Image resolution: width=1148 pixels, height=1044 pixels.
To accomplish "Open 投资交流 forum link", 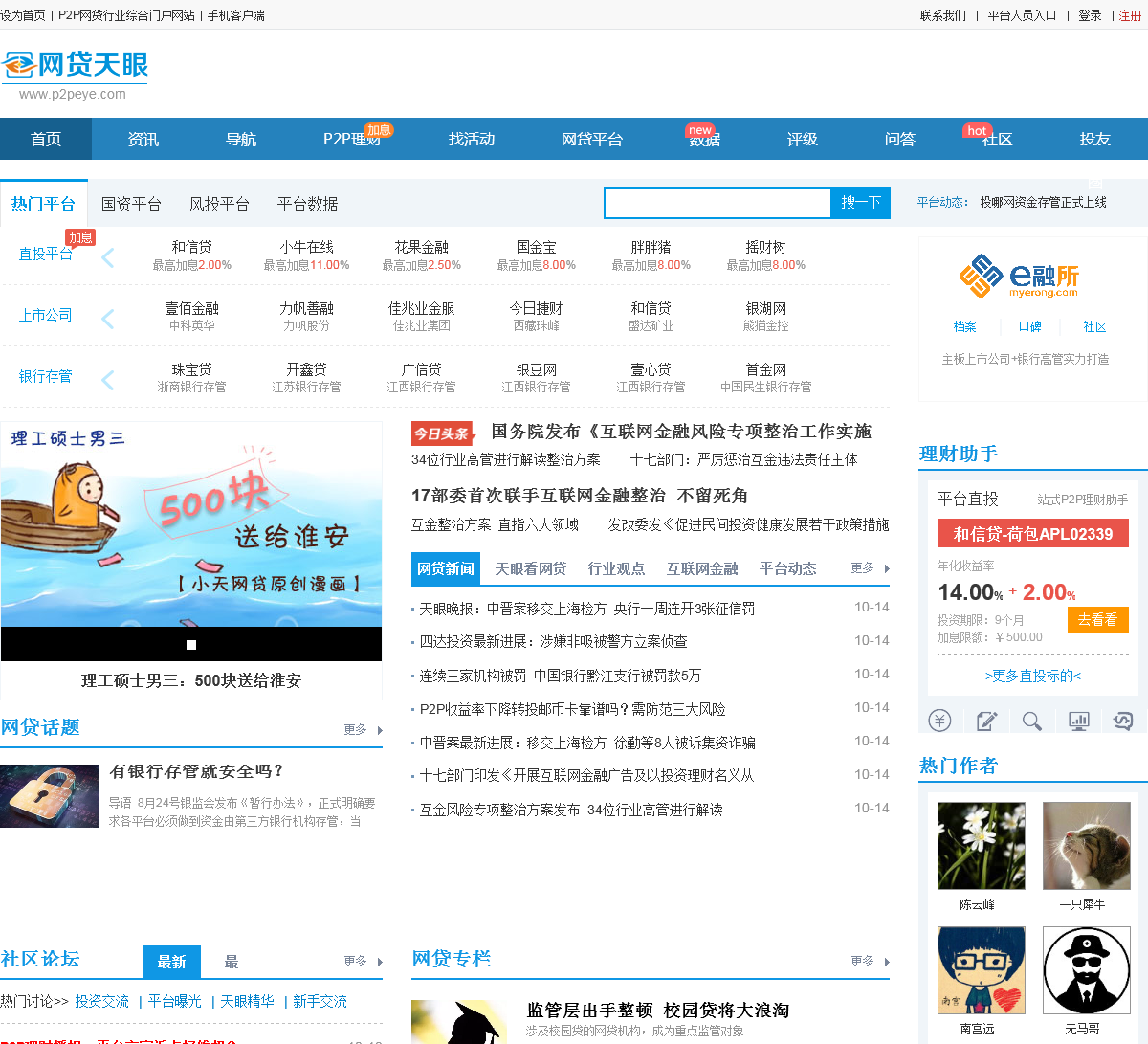I will 102,1001.
